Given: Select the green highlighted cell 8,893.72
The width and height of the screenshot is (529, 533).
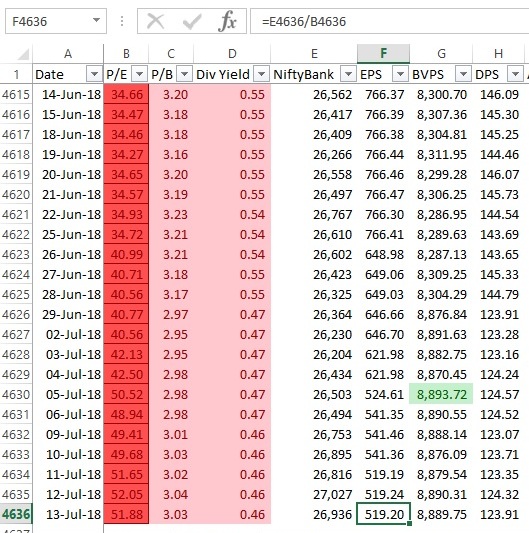Looking at the screenshot, I should [x=441, y=394].
